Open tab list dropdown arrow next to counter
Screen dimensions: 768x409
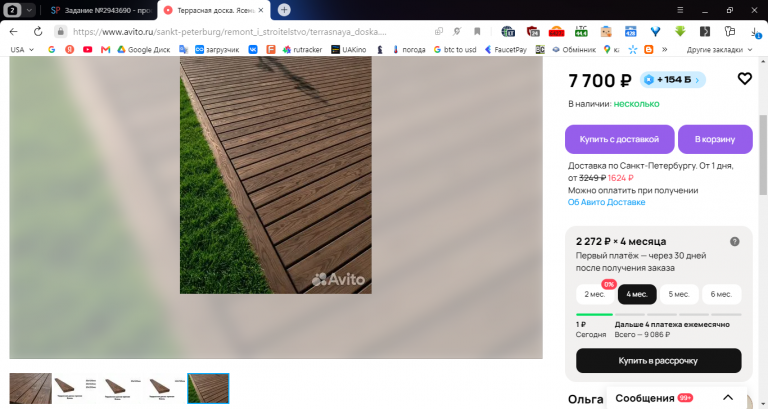point(29,10)
